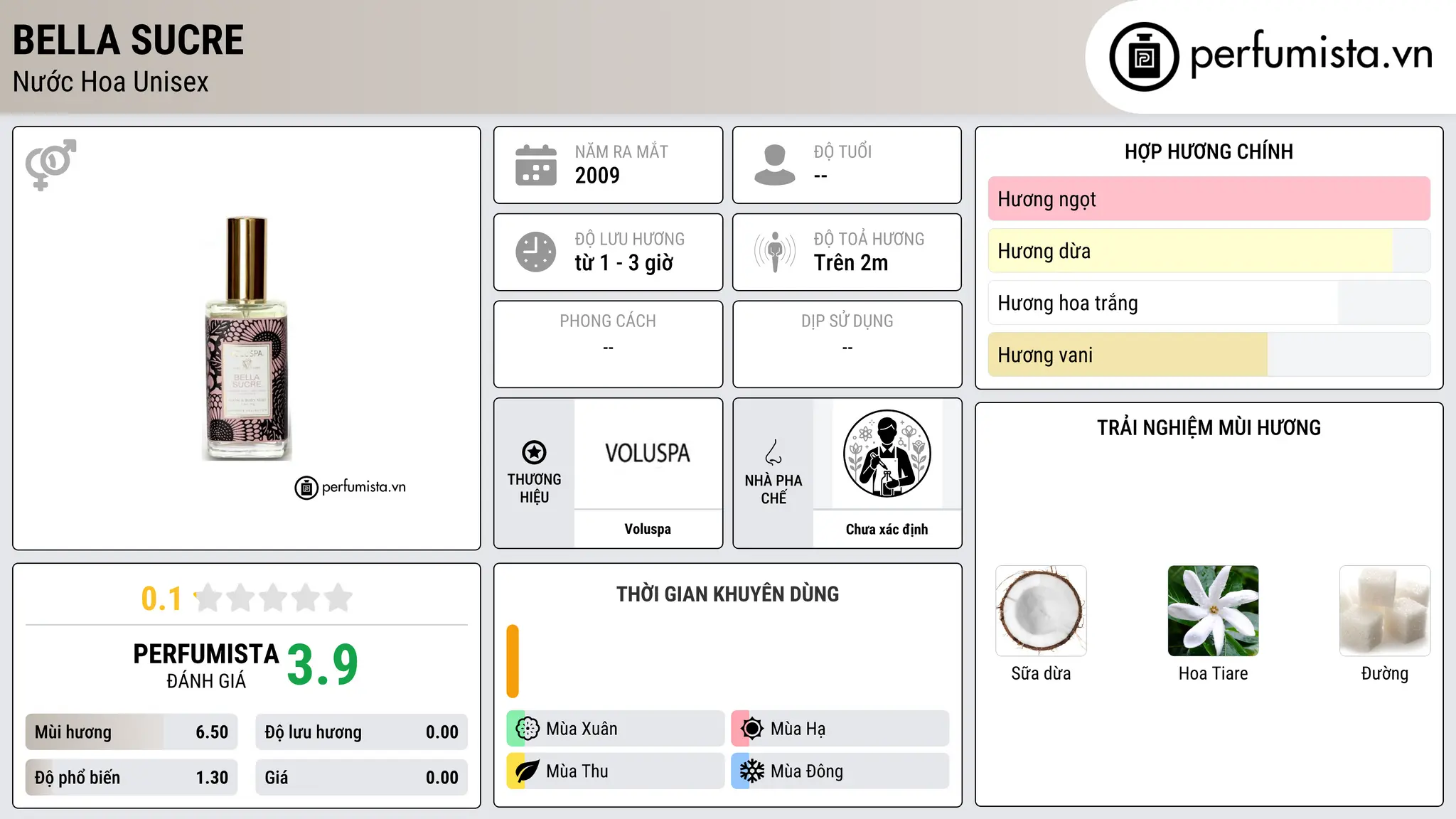Click the Mùa Xuân season label

click(582, 729)
